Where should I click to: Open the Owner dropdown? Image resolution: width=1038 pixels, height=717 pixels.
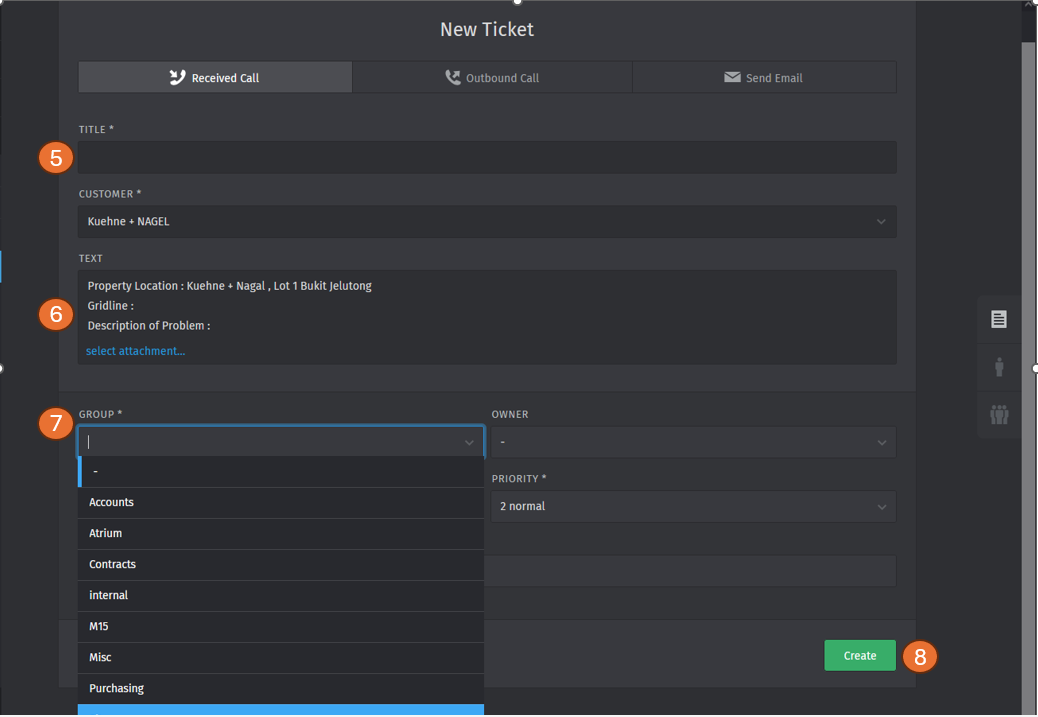coord(693,442)
